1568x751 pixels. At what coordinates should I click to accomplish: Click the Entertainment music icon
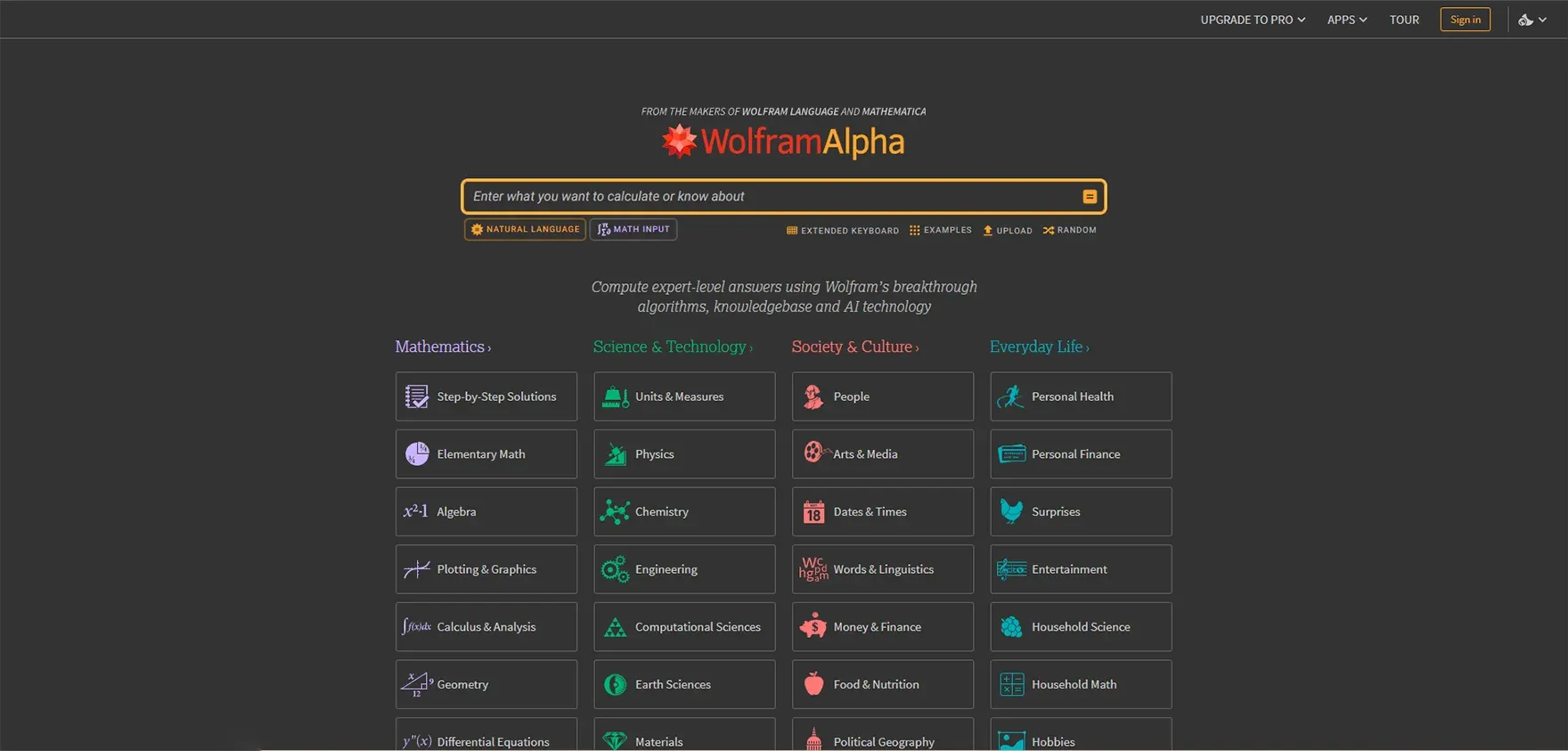click(1011, 569)
